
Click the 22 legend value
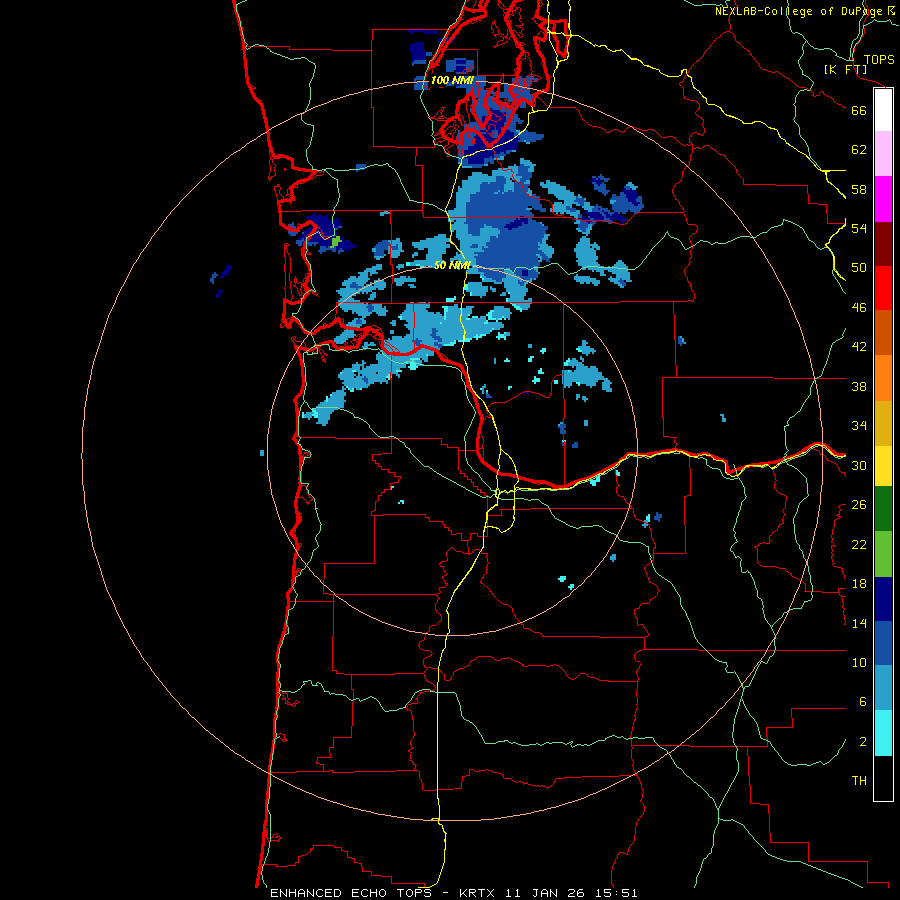(x=859, y=544)
